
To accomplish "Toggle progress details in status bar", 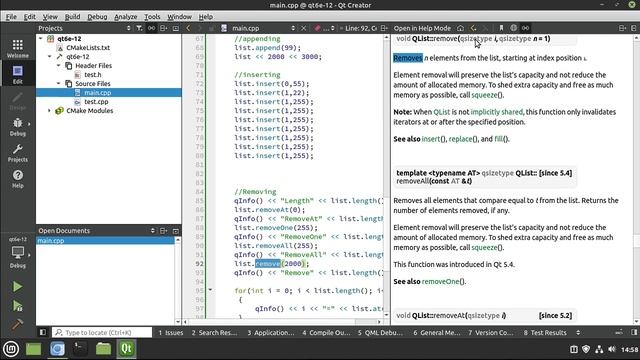I will [x=619, y=332].
